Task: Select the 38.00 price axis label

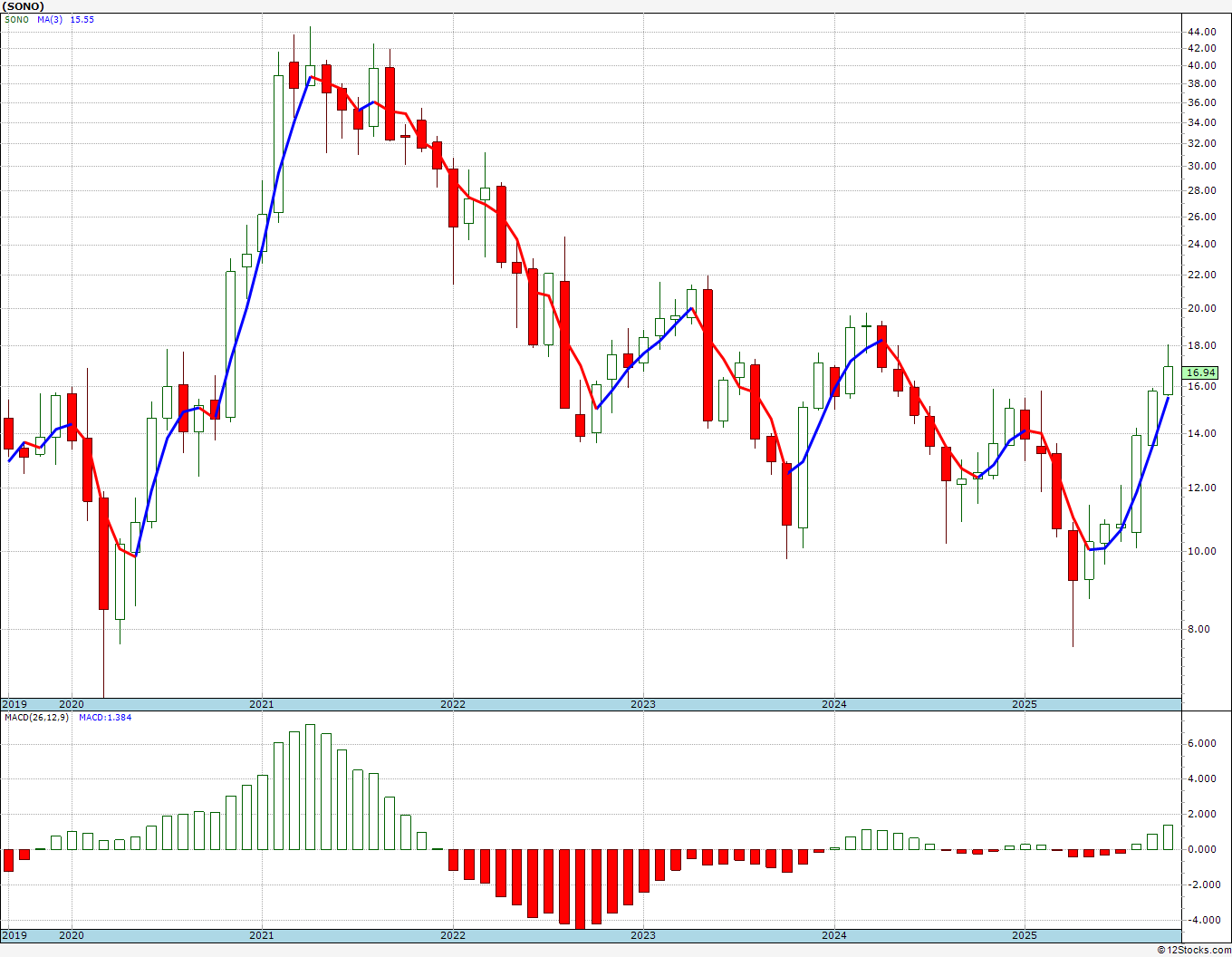Action: pyautogui.click(x=1201, y=83)
